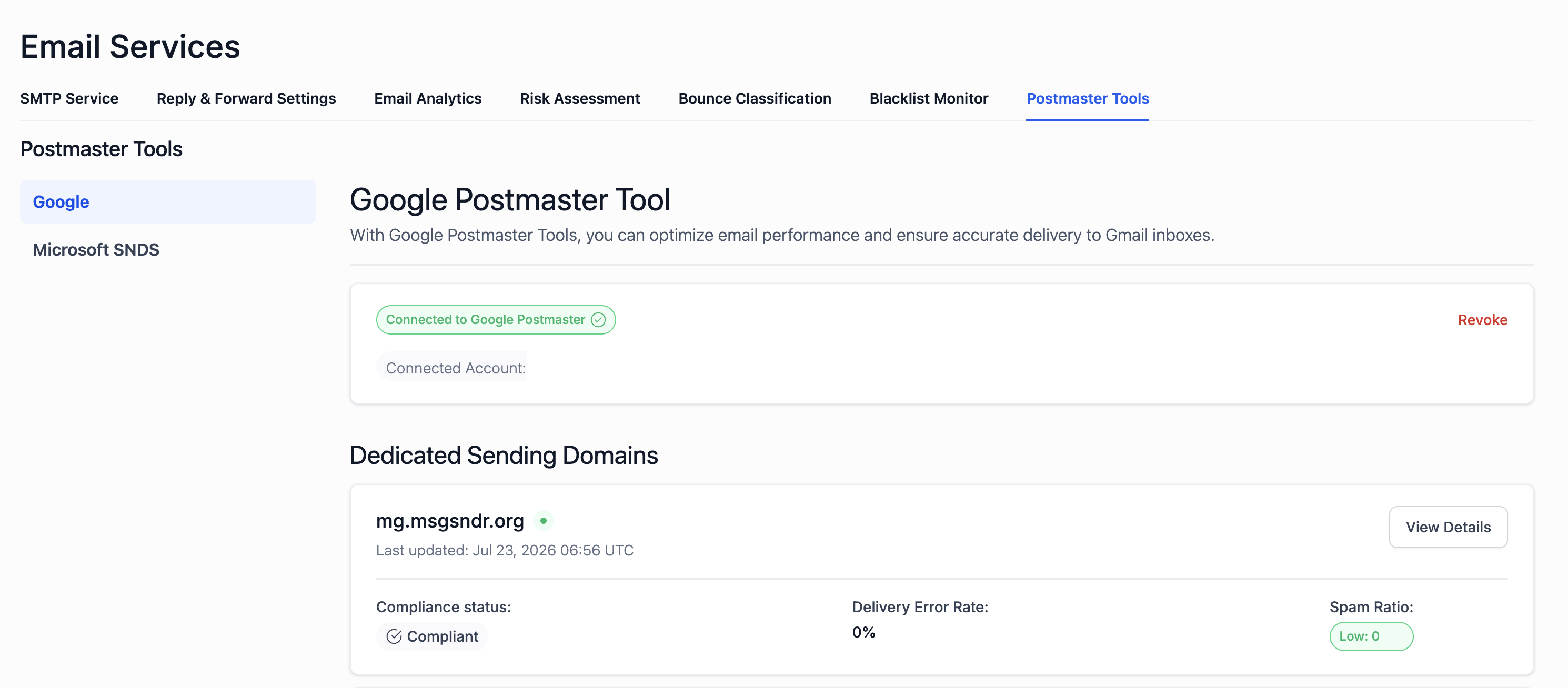Select Google in the Postmaster Tools sidebar
Viewport: 1568px width, 688px height.
(x=168, y=202)
